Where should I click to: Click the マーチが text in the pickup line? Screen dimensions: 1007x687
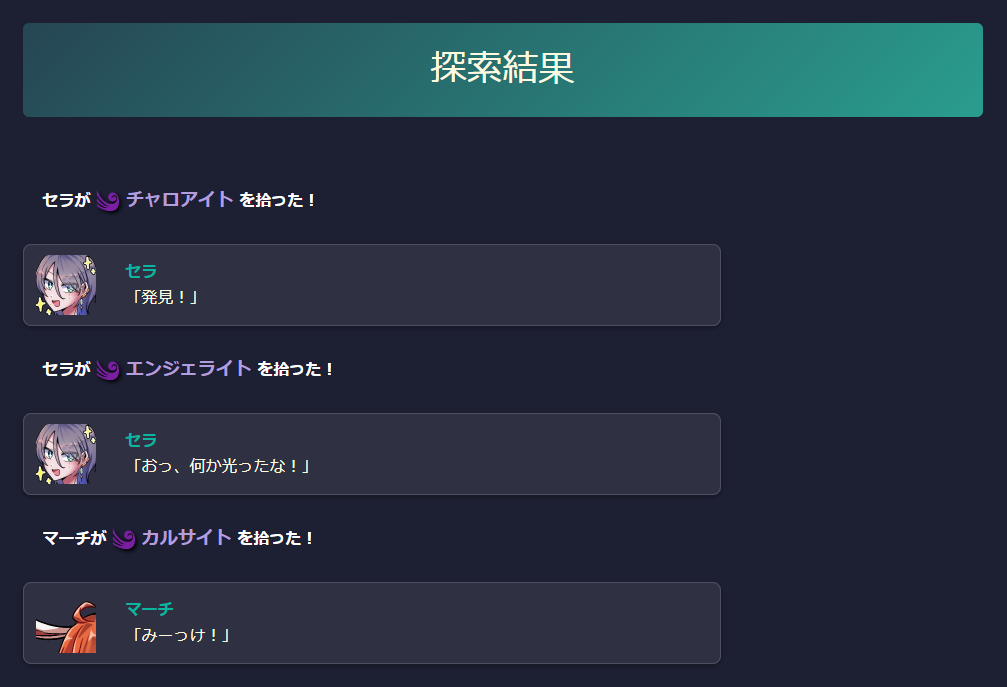(x=74, y=538)
